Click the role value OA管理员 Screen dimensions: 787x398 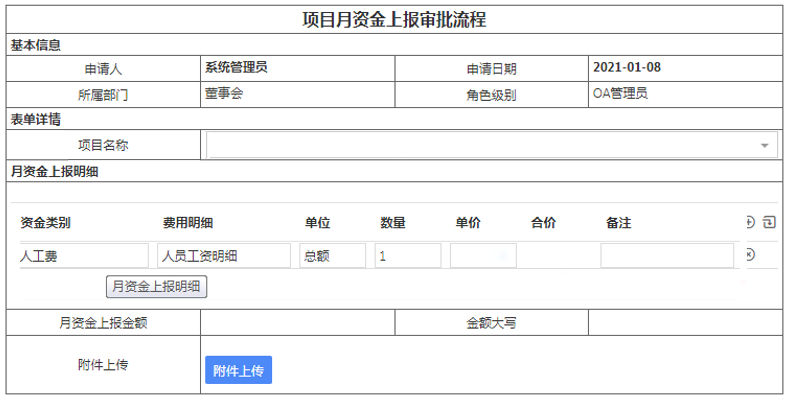coord(620,93)
